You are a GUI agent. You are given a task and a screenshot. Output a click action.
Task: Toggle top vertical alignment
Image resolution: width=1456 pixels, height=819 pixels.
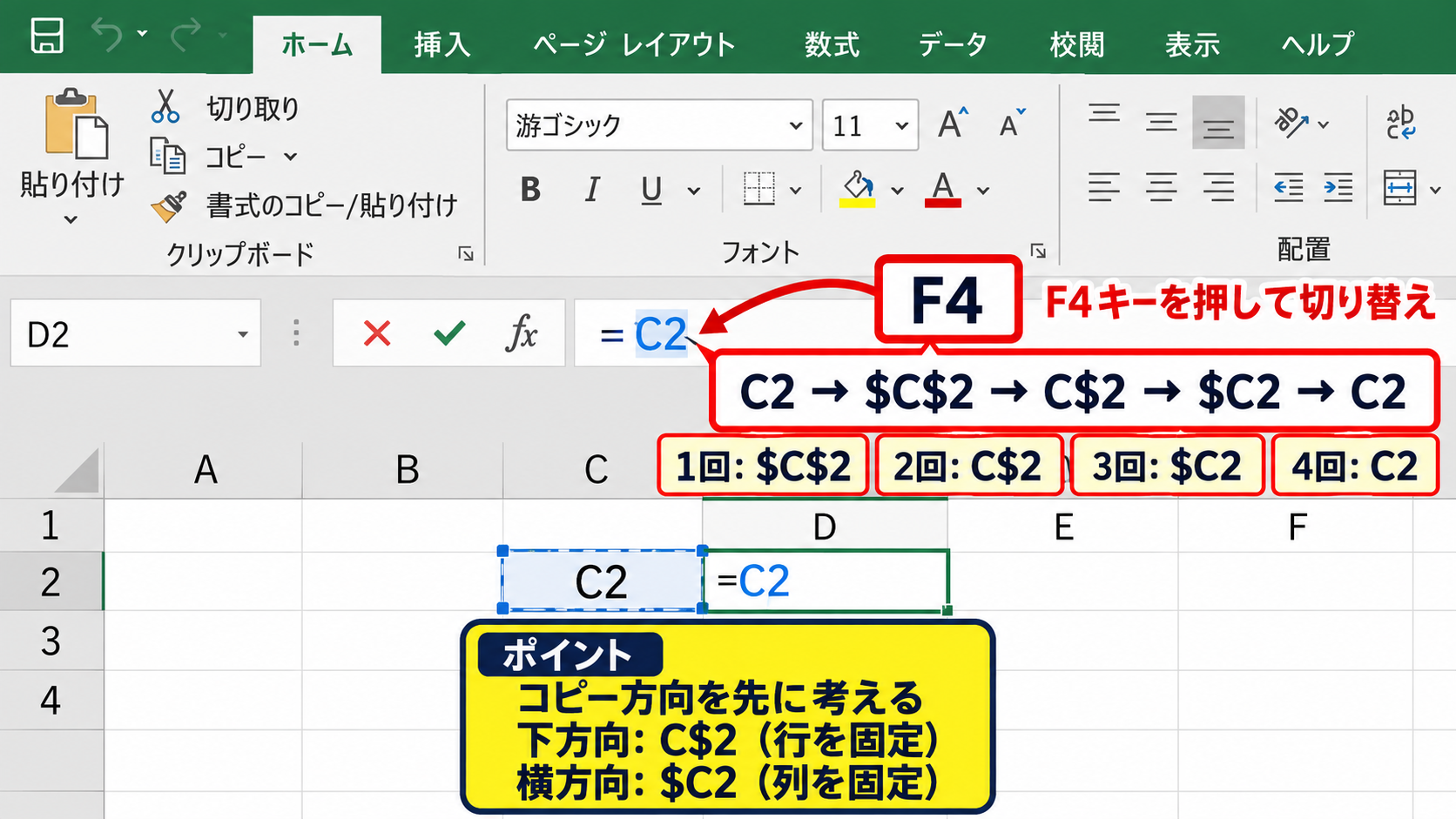1104,114
